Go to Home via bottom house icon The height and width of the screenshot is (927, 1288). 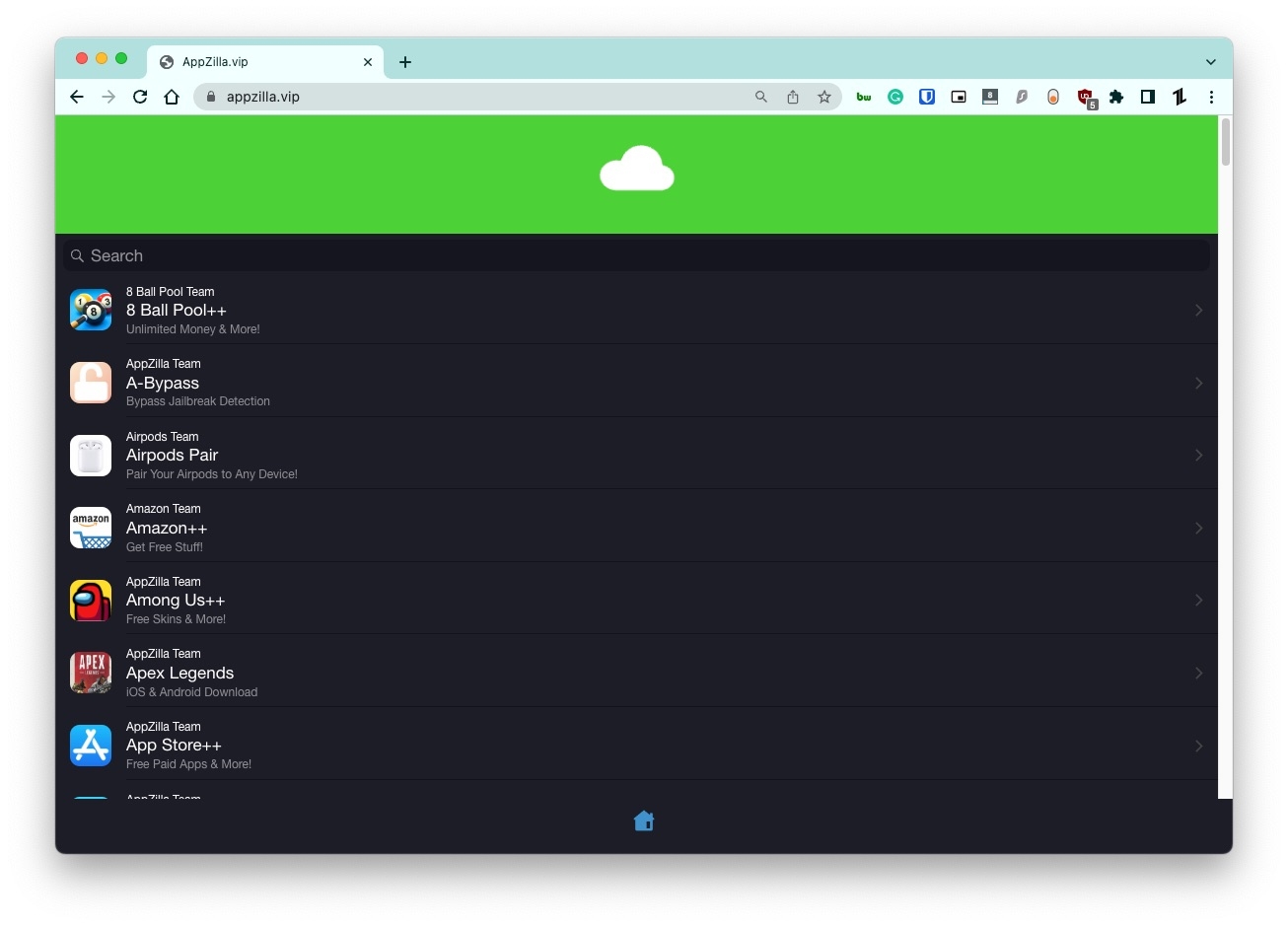(x=644, y=820)
